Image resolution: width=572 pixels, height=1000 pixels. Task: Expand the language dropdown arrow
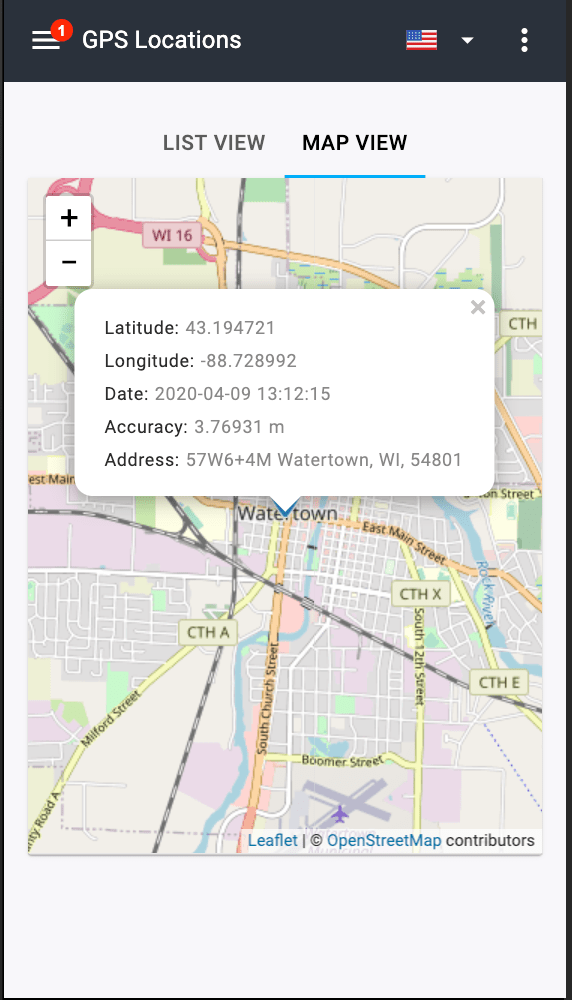[467, 40]
